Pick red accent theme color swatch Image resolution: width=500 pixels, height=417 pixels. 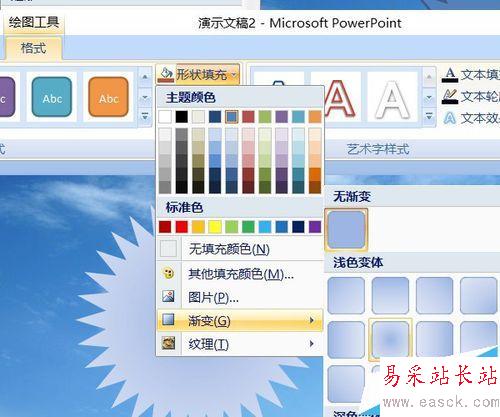(248, 117)
